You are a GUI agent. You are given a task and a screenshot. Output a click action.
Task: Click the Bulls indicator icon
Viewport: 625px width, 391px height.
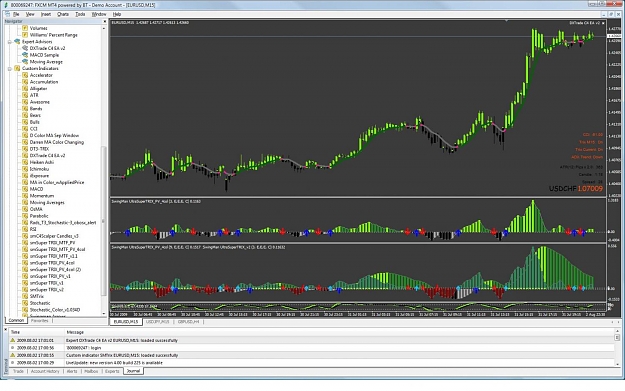25,122
